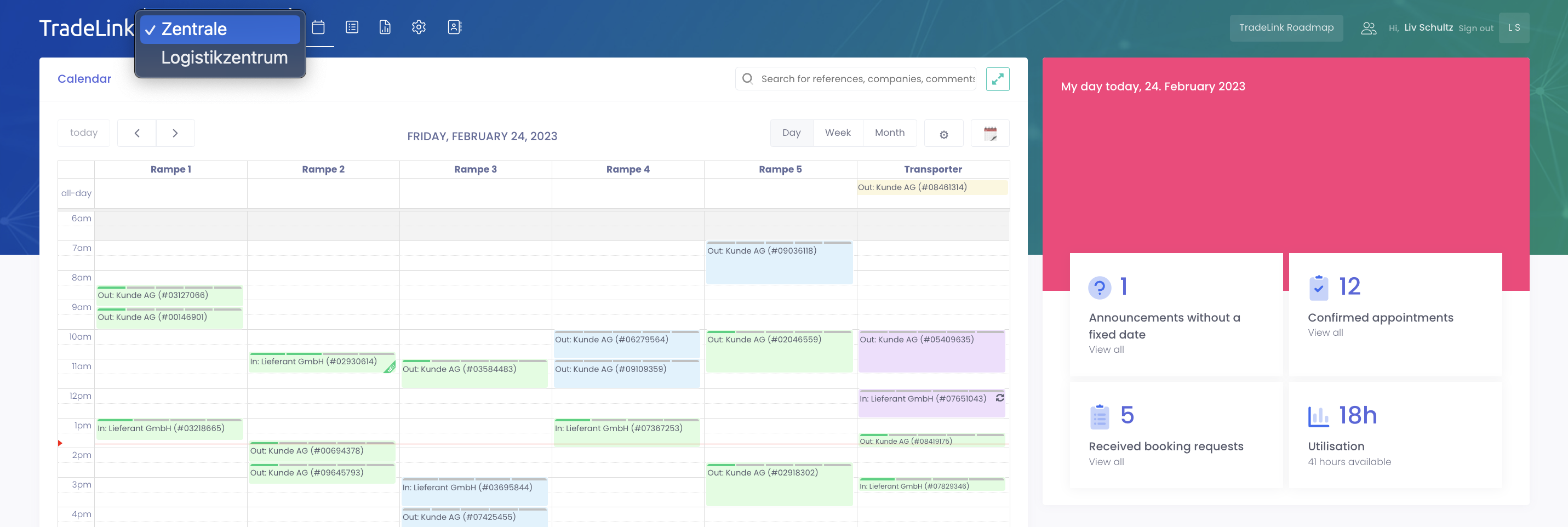Viewport: 1568px width, 527px height.
Task: Switch calendar to Month view
Action: pyautogui.click(x=889, y=133)
